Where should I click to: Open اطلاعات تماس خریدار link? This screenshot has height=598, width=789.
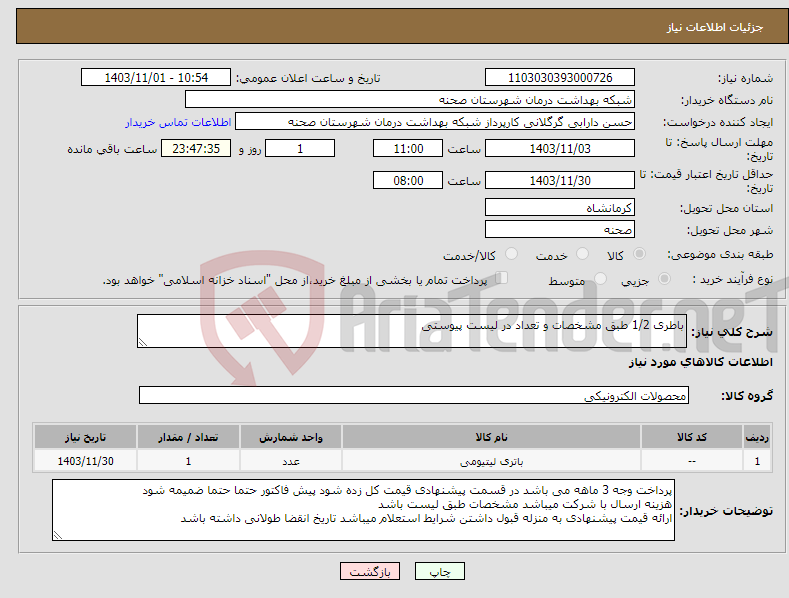(178, 122)
